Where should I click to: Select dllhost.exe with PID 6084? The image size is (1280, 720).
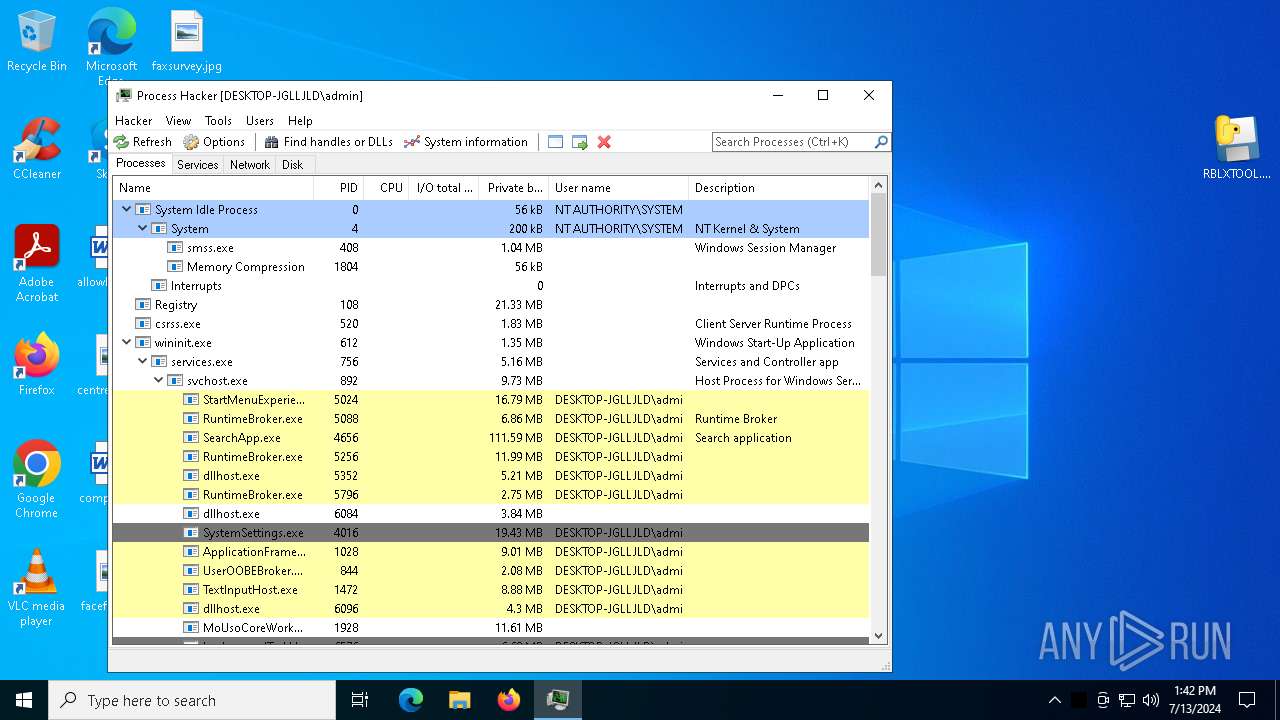[x=490, y=514]
